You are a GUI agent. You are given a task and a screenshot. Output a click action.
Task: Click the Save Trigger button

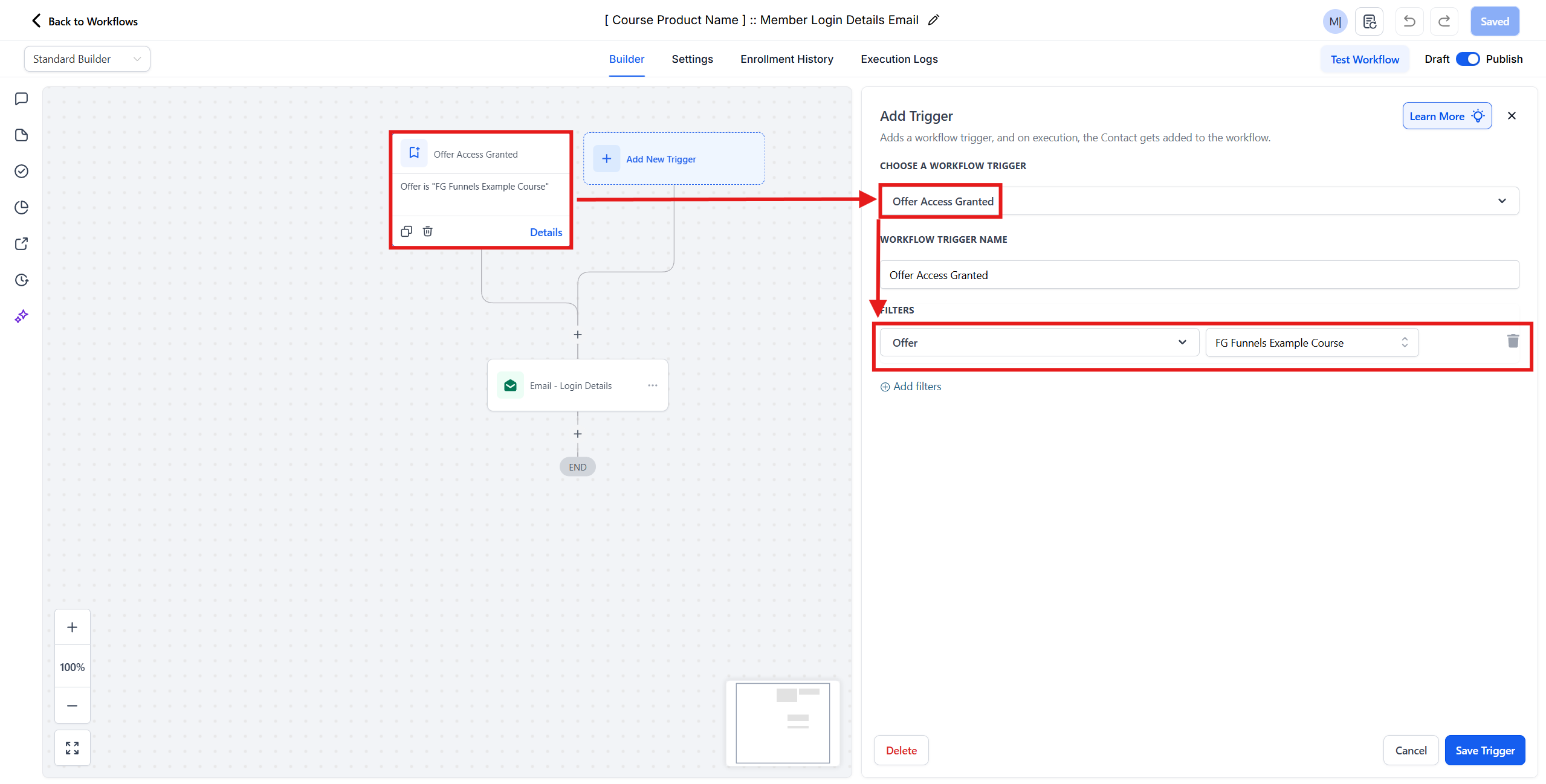click(1484, 750)
